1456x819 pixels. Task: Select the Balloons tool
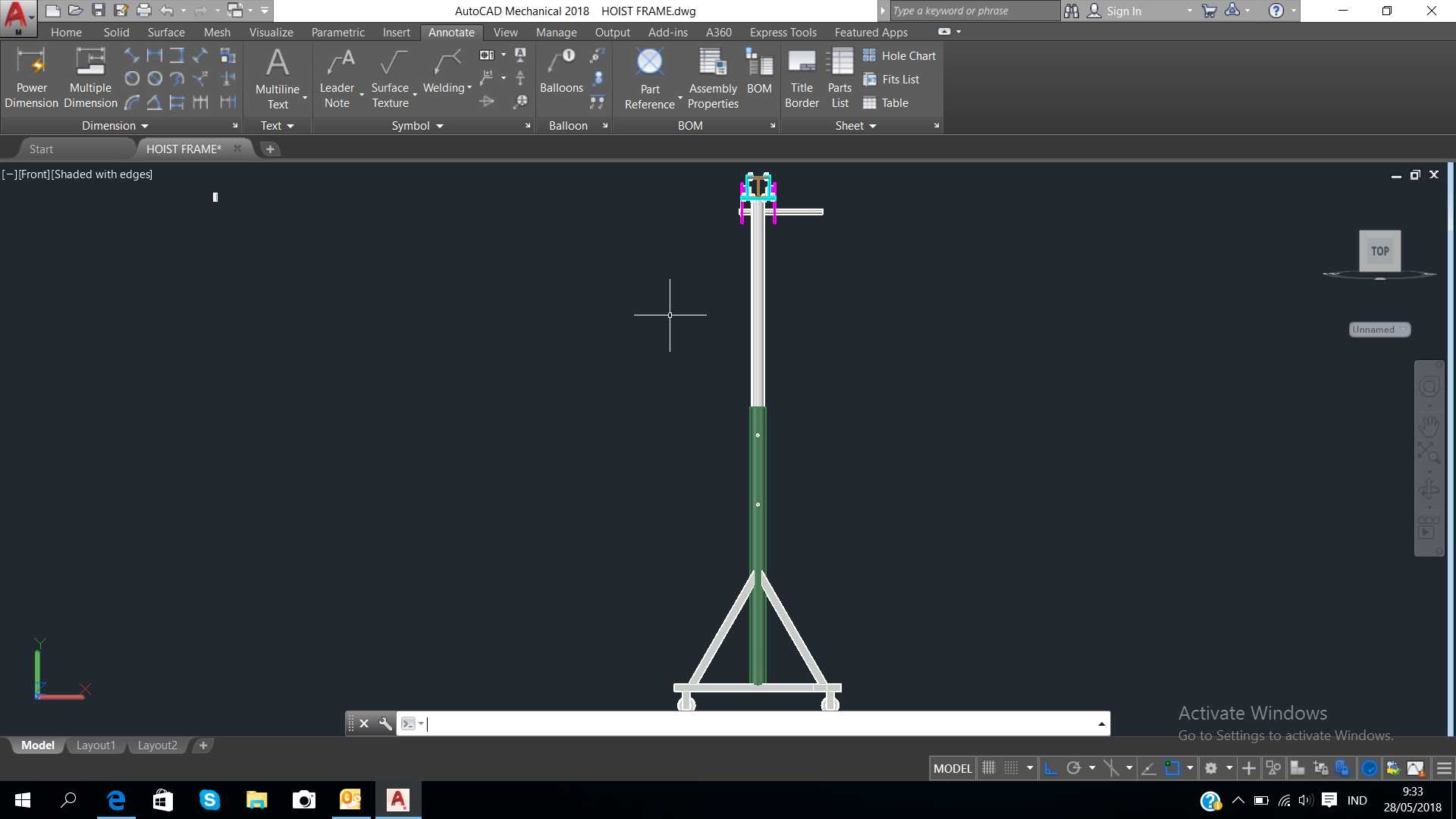click(x=561, y=72)
